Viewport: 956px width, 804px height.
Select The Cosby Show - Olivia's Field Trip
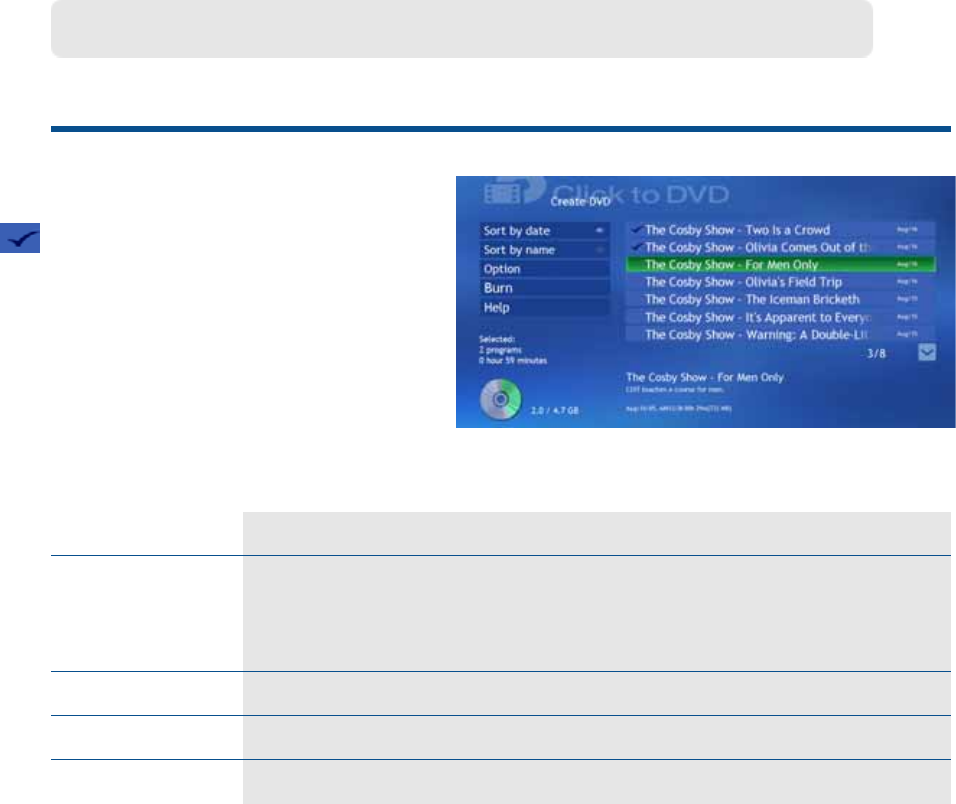(x=780, y=282)
